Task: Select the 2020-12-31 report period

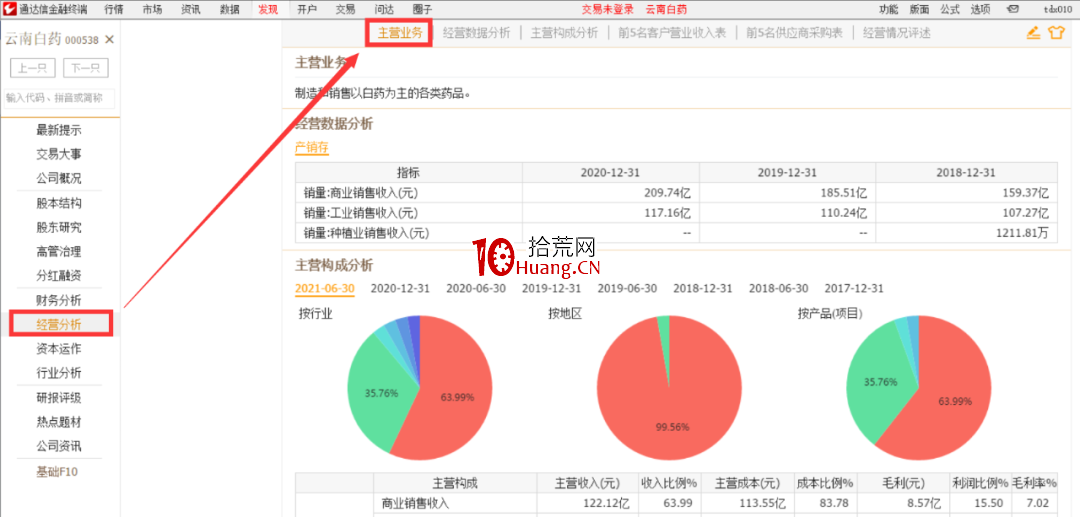Action: 400,288
